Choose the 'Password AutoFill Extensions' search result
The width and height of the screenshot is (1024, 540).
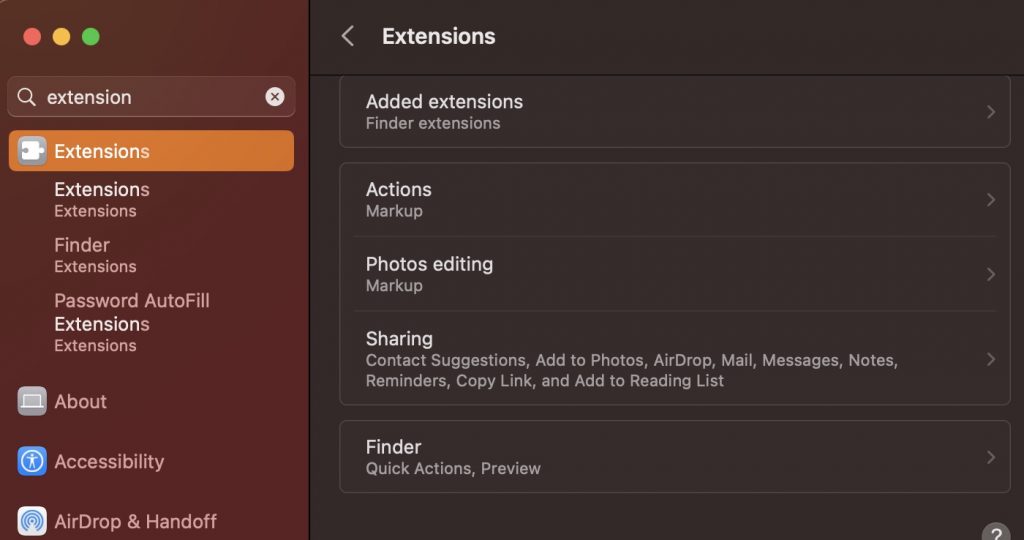point(131,323)
